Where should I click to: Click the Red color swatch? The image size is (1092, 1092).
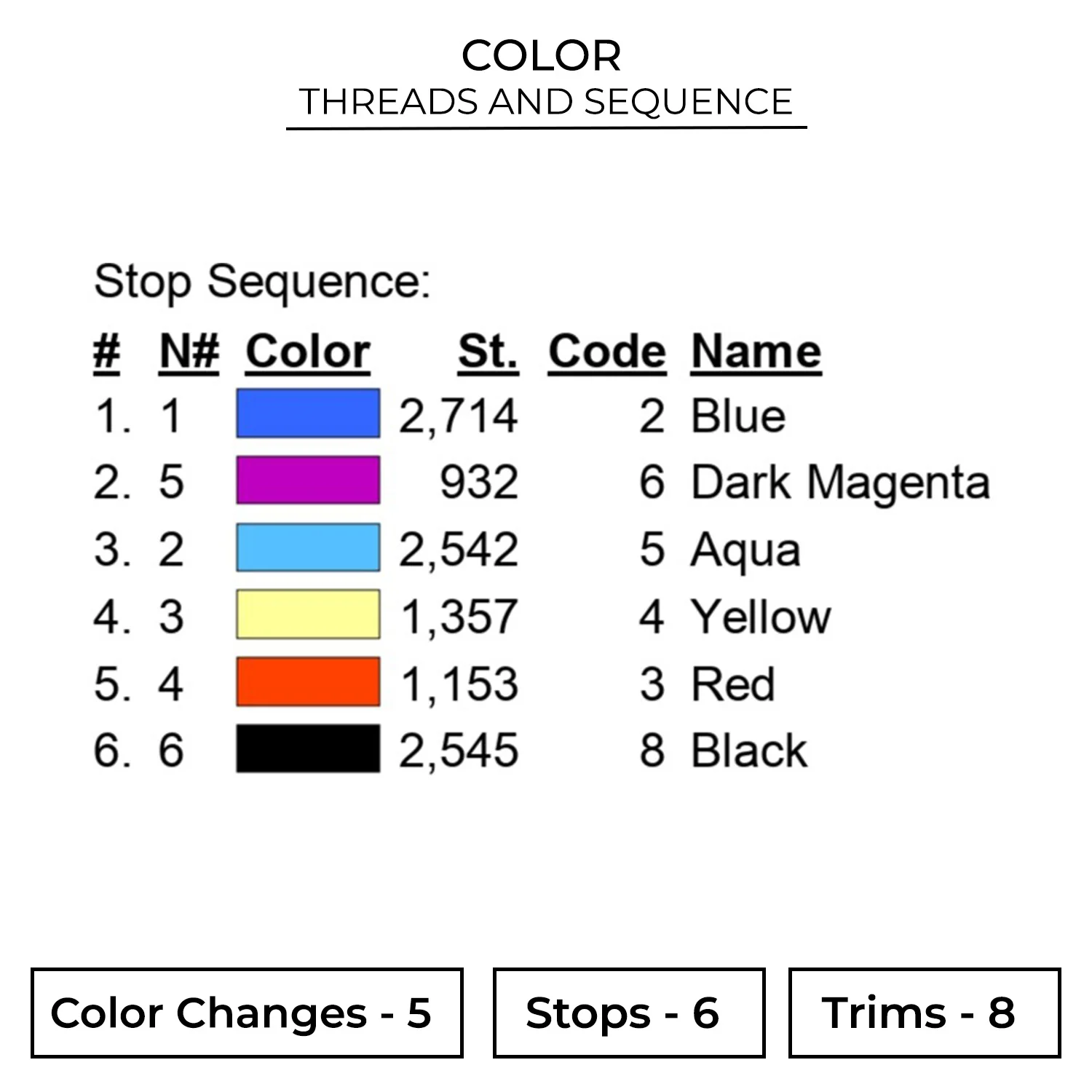click(307, 682)
